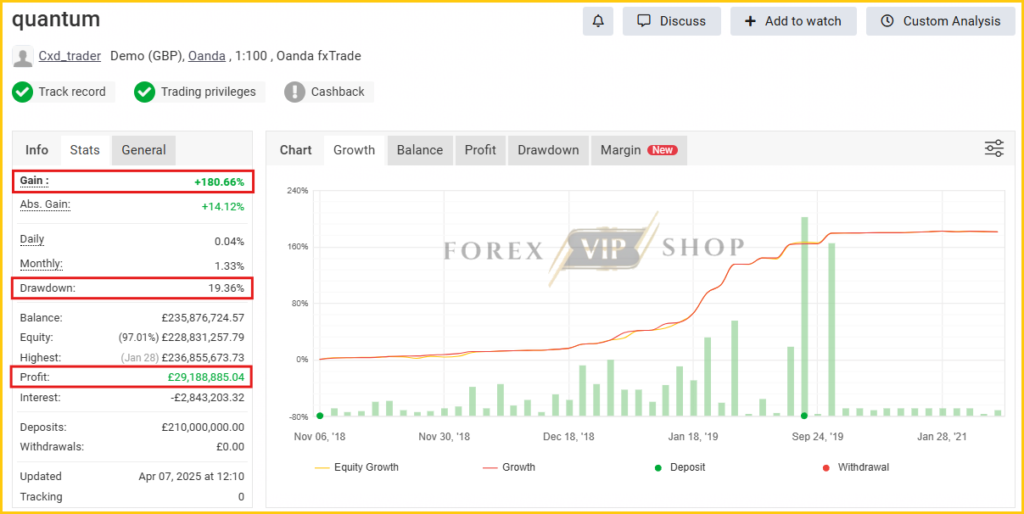The image size is (1024, 514).
Task: Click the Trading privileges badge label
Action: (208, 92)
